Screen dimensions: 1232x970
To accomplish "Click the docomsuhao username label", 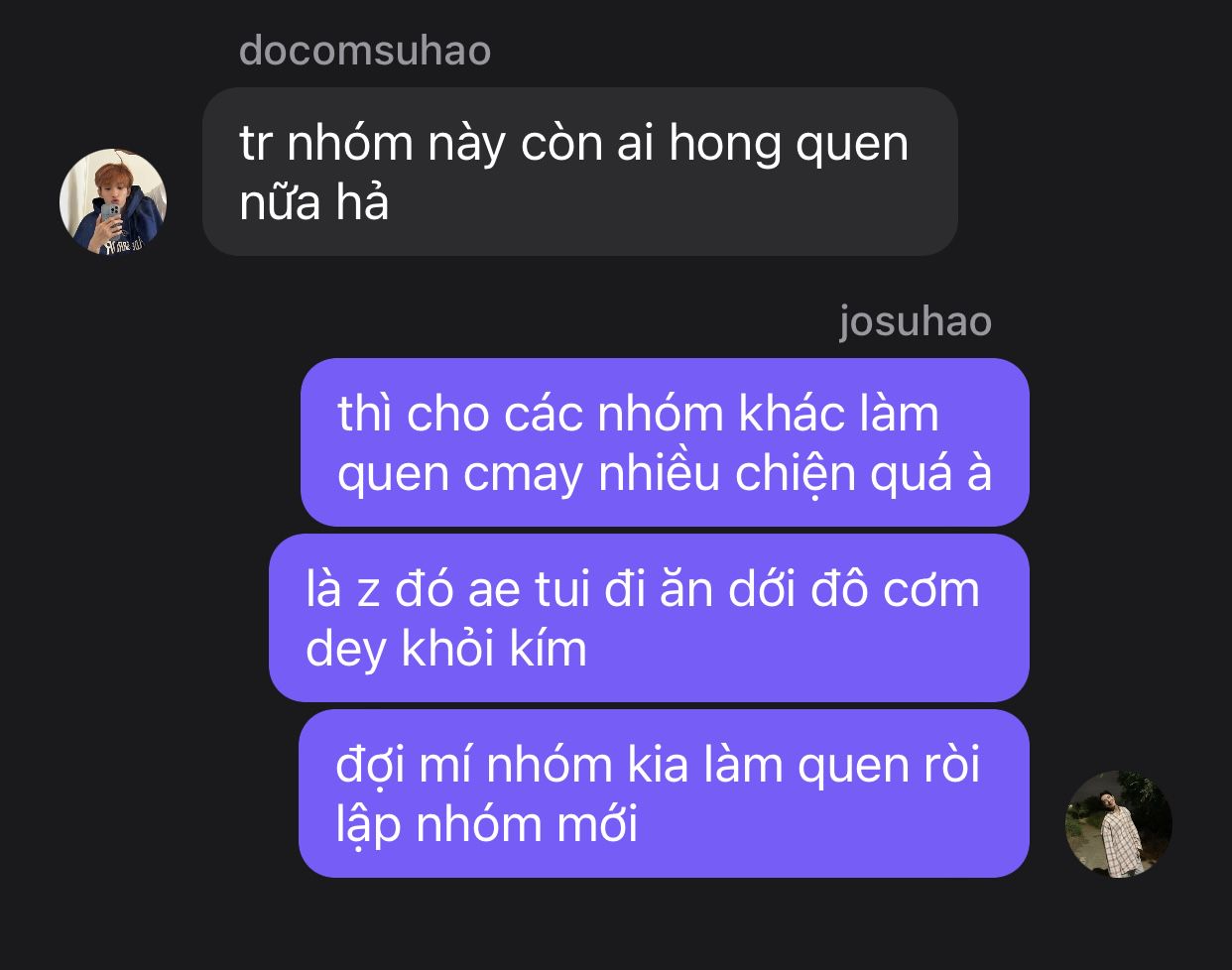I will tap(365, 50).
